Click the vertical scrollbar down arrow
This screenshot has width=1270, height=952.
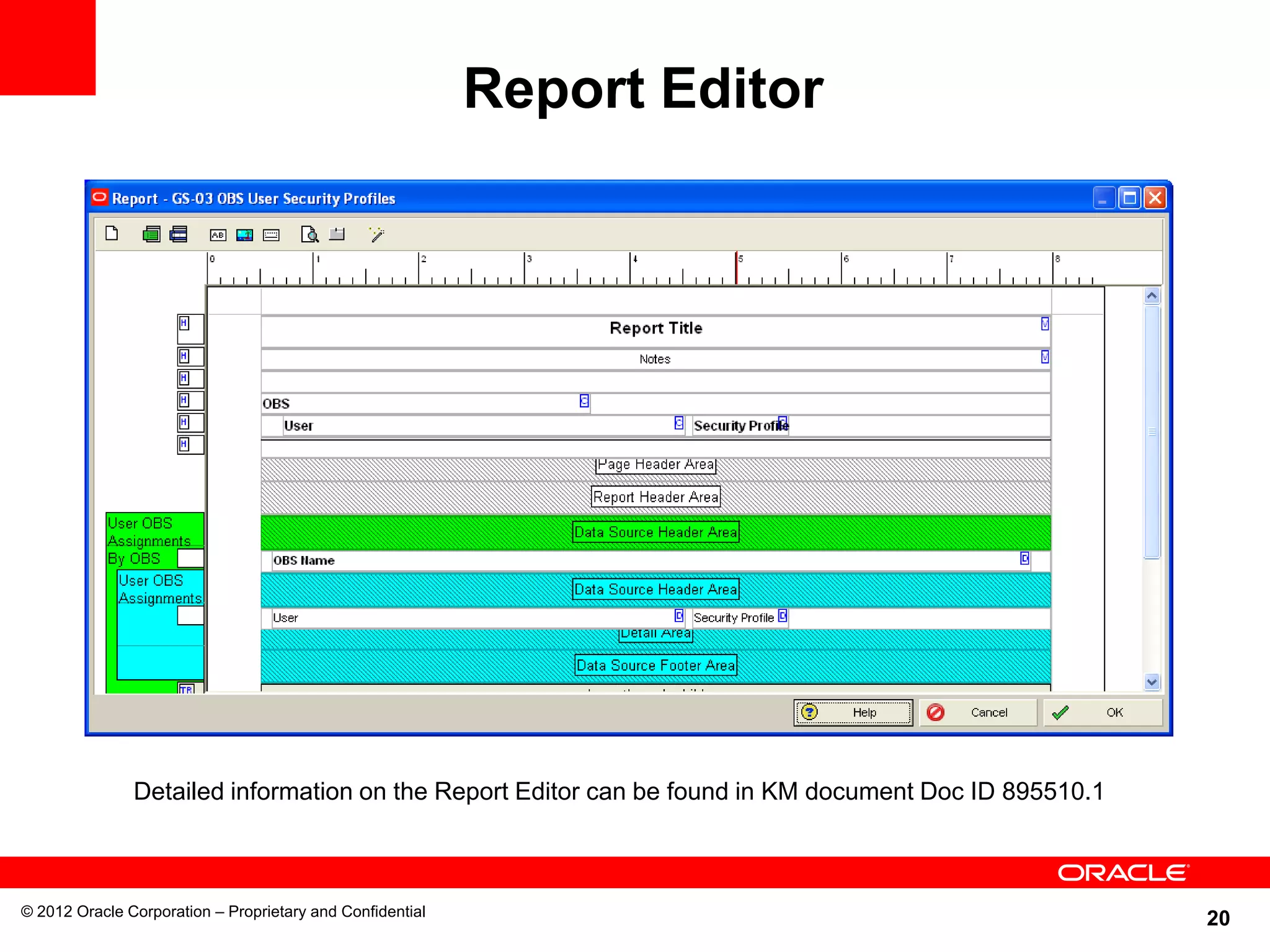(1152, 682)
